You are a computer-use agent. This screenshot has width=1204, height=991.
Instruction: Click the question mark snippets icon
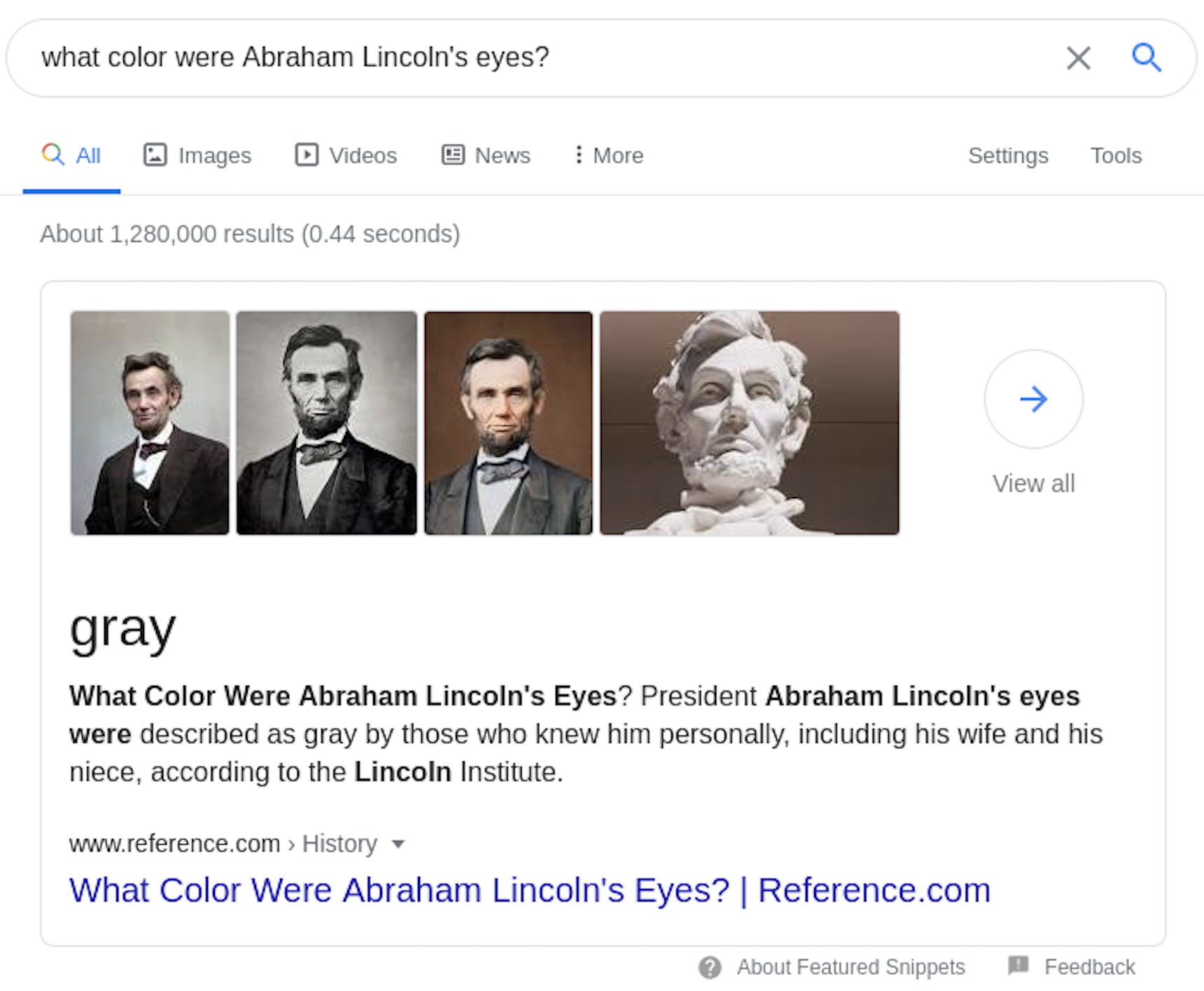click(x=710, y=968)
